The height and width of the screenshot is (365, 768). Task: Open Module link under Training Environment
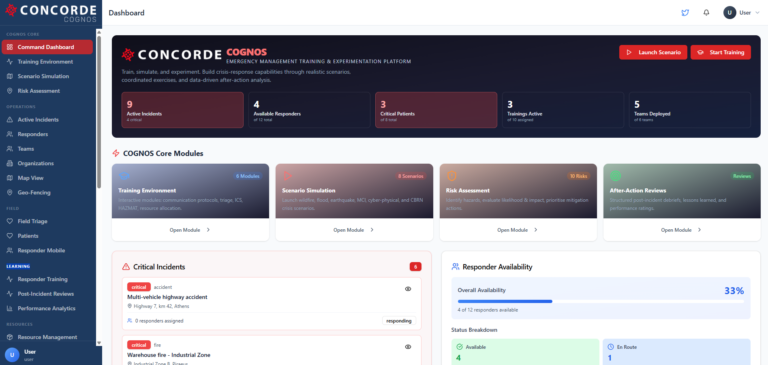(x=190, y=230)
